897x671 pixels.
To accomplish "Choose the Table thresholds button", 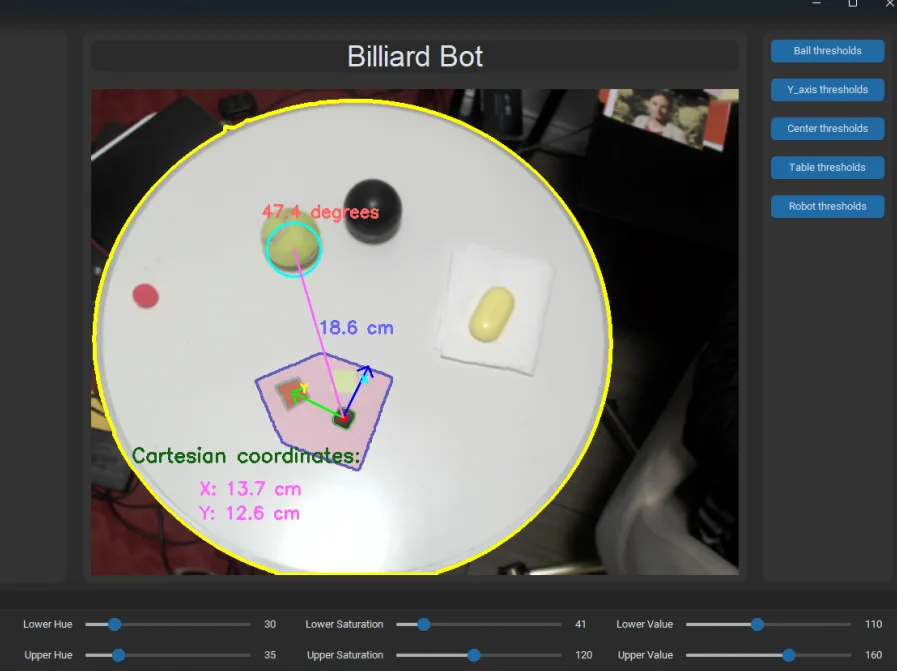I will (x=827, y=168).
